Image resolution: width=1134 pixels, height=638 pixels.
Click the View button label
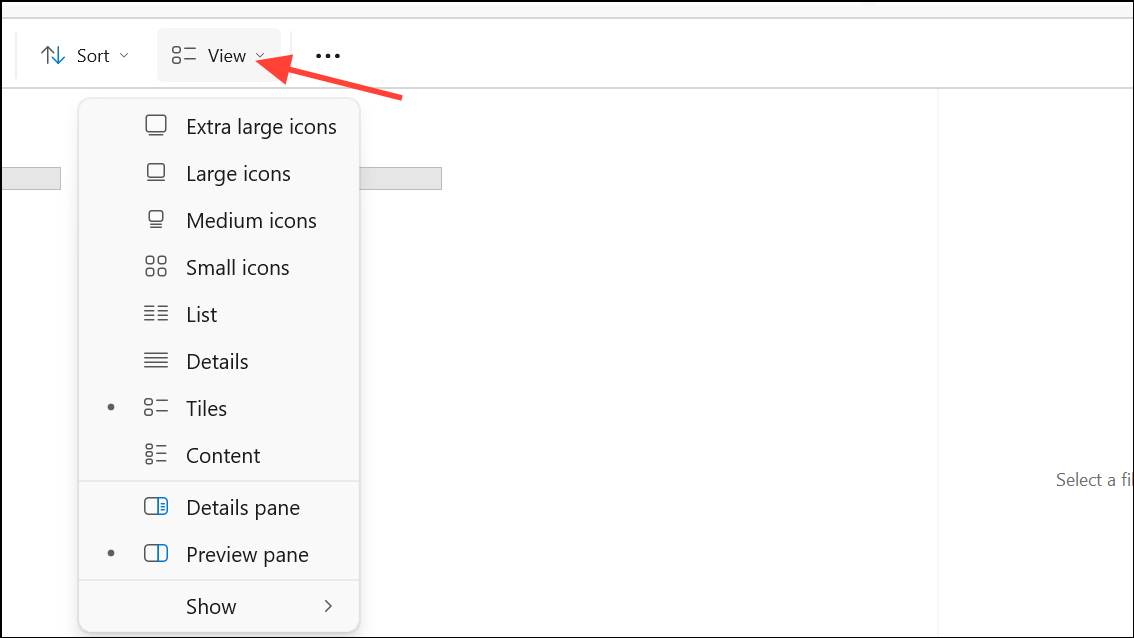tap(226, 56)
